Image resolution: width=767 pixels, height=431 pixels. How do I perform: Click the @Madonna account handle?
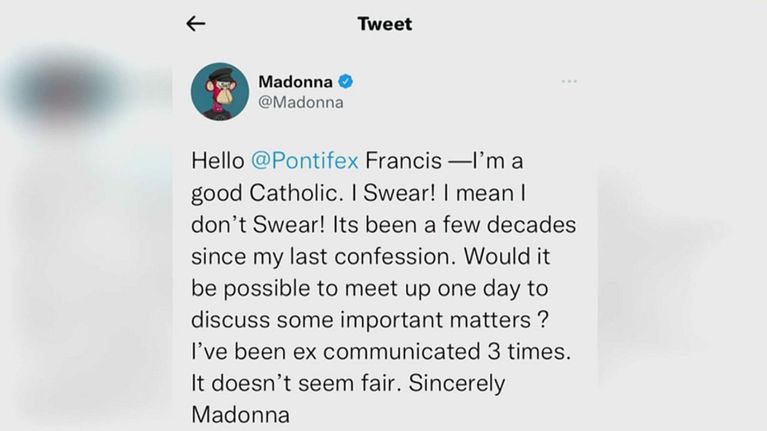tap(301, 102)
